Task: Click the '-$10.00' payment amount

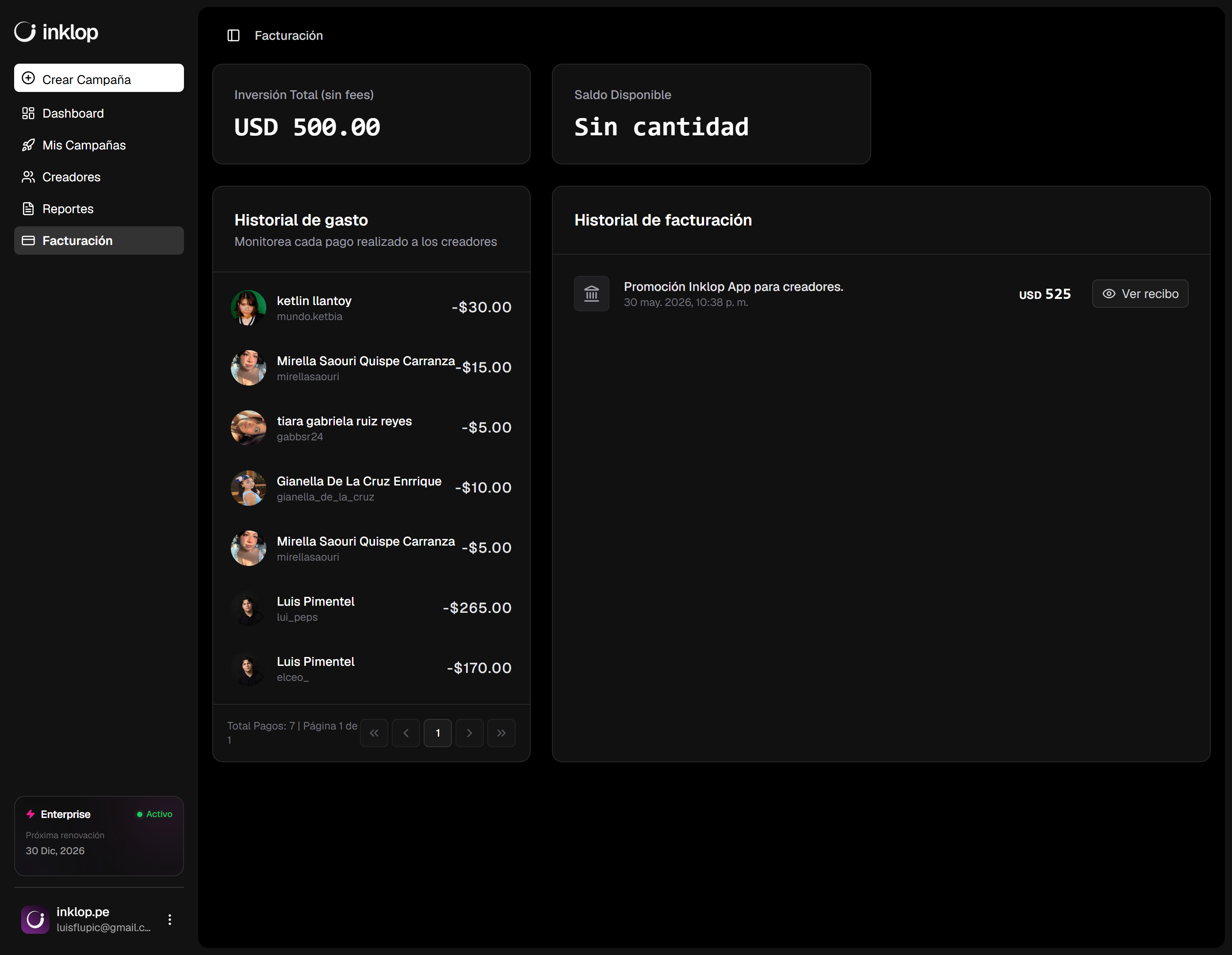Action: pos(483,488)
